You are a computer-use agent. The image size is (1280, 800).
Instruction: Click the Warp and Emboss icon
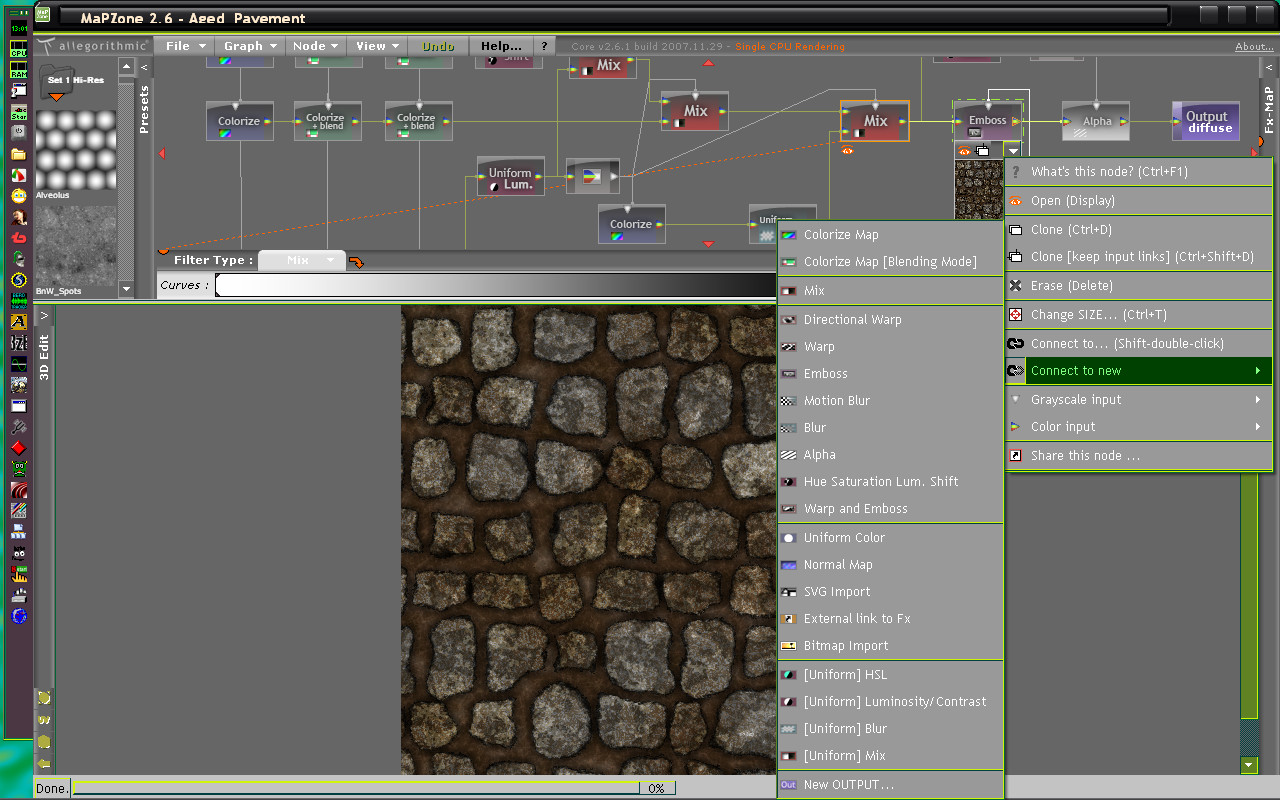(x=789, y=509)
